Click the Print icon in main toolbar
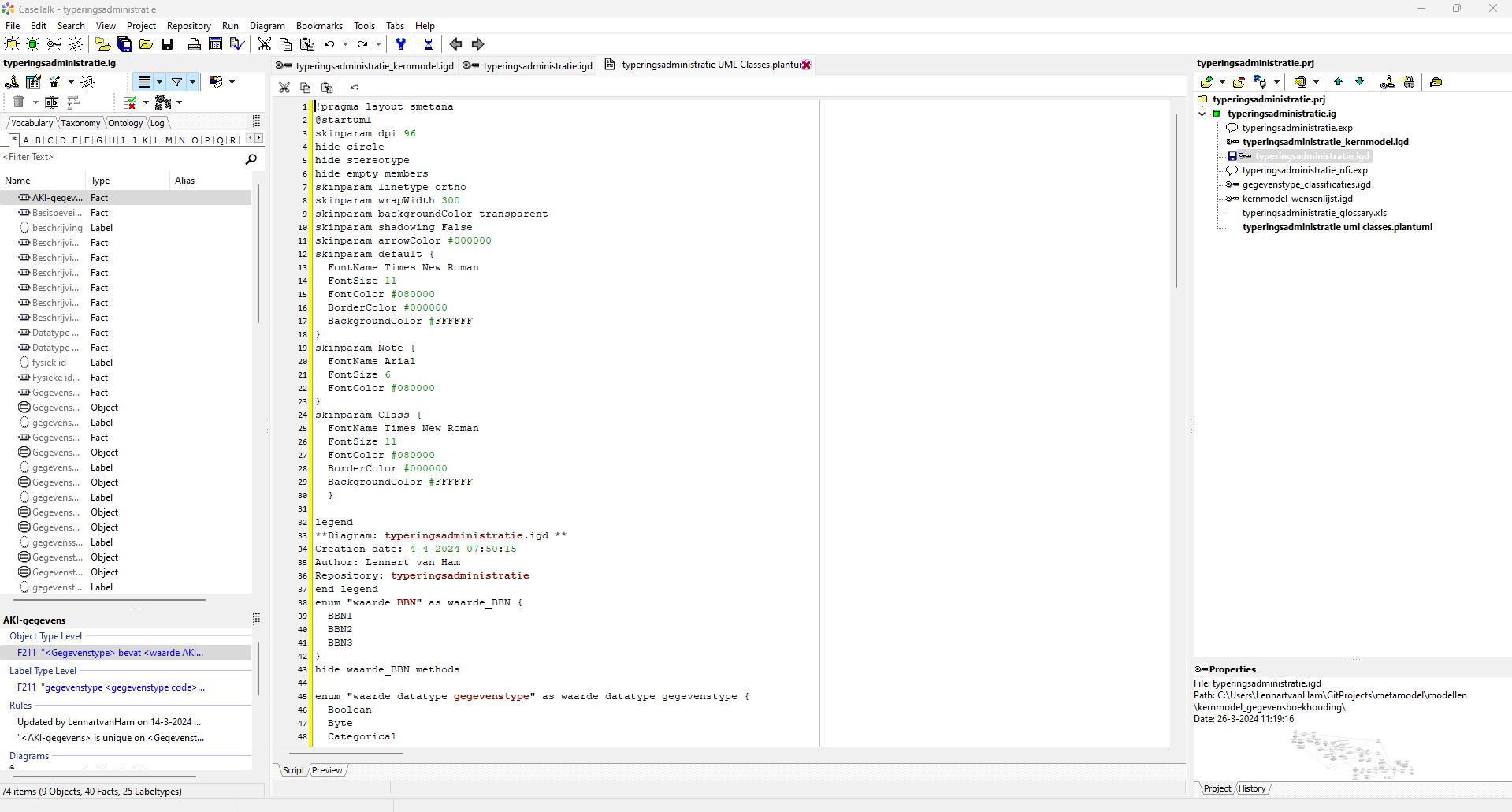1512x812 pixels. [194, 44]
